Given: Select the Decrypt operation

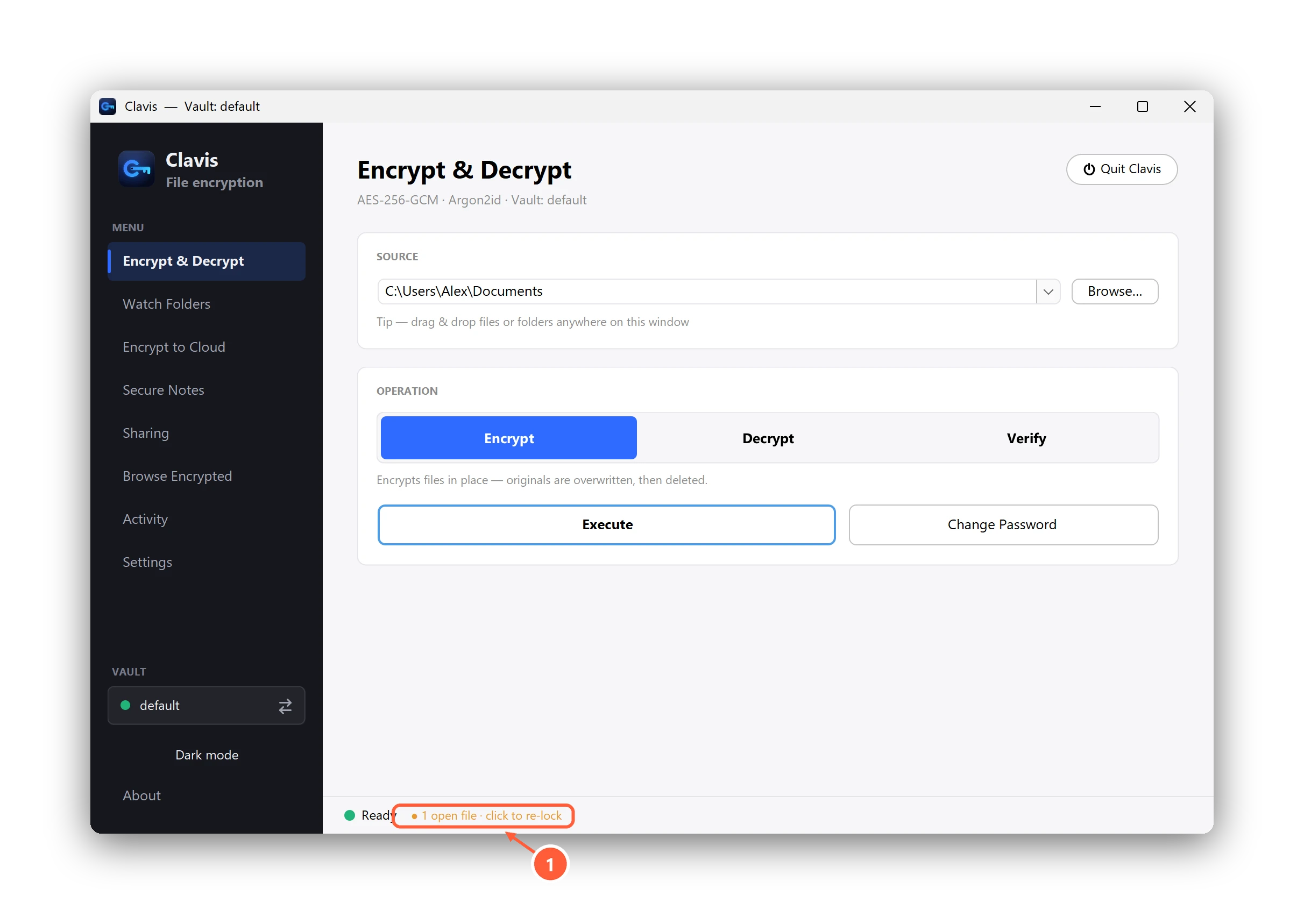Looking at the screenshot, I should coord(768,438).
